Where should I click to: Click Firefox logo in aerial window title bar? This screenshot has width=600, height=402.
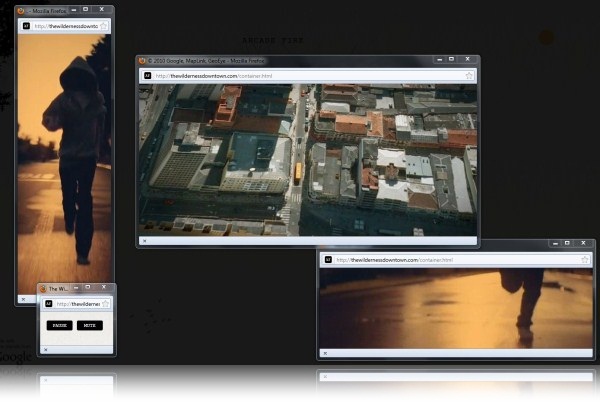pos(143,61)
